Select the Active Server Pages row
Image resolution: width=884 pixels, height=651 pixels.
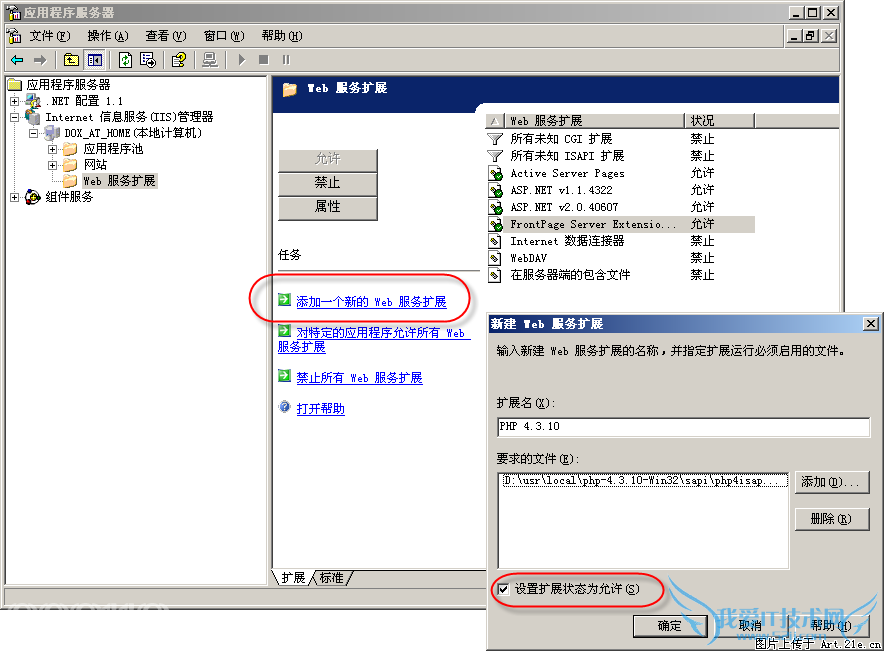point(620,174)
